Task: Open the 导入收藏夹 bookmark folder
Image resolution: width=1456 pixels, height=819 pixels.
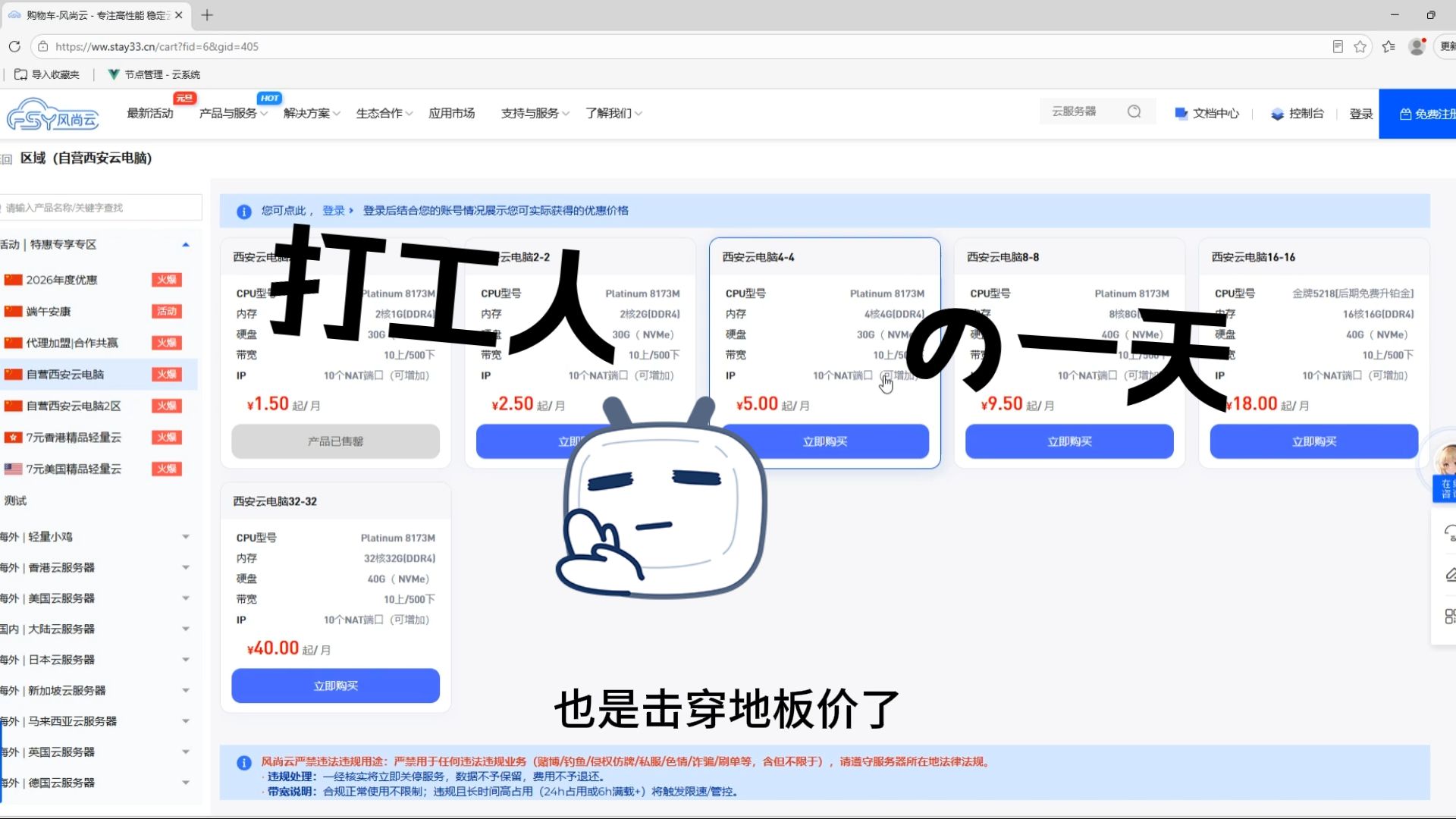Action: (47, 74)
